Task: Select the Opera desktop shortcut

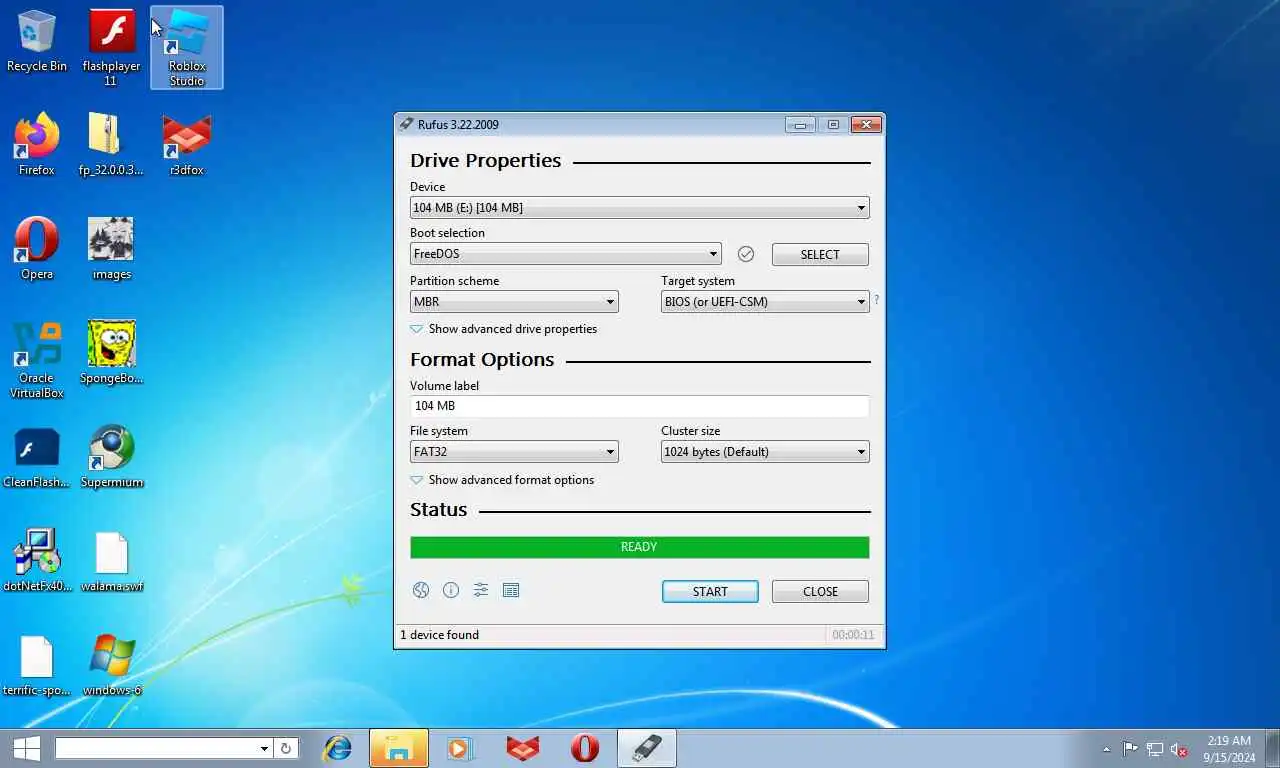Action: tap(37, 249)
